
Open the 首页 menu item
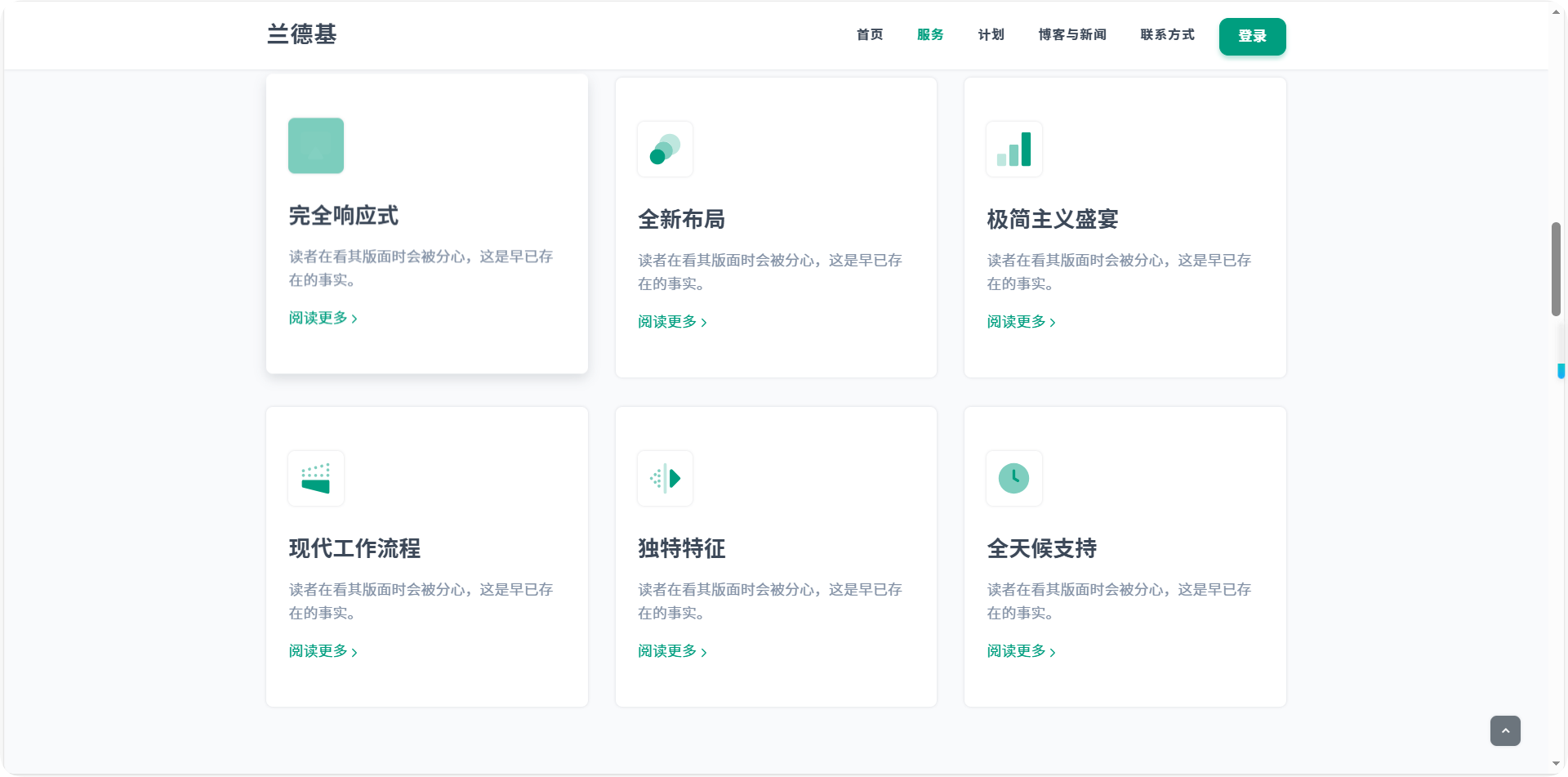click(x=870, y=34)
